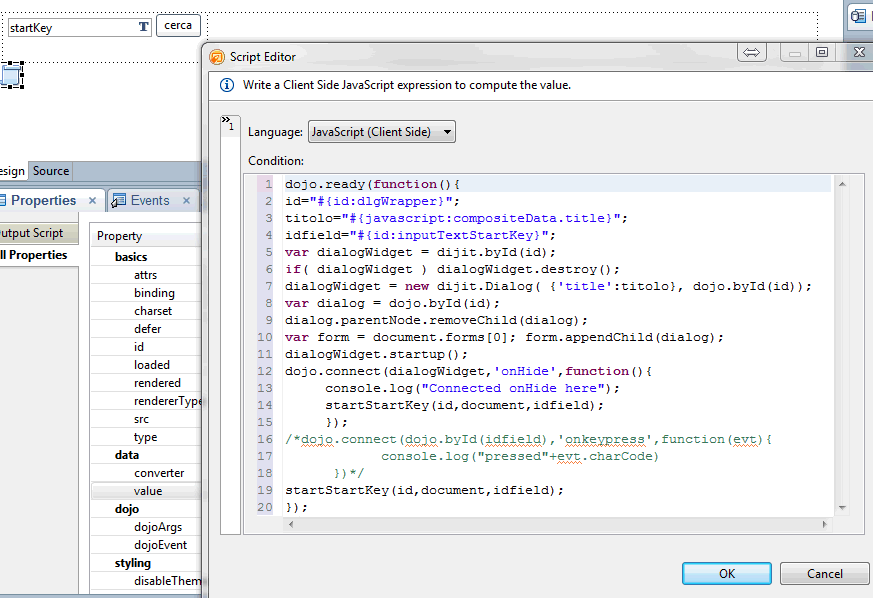
Task: Collapse the basics property group
Action: click(x=131, y=257)
